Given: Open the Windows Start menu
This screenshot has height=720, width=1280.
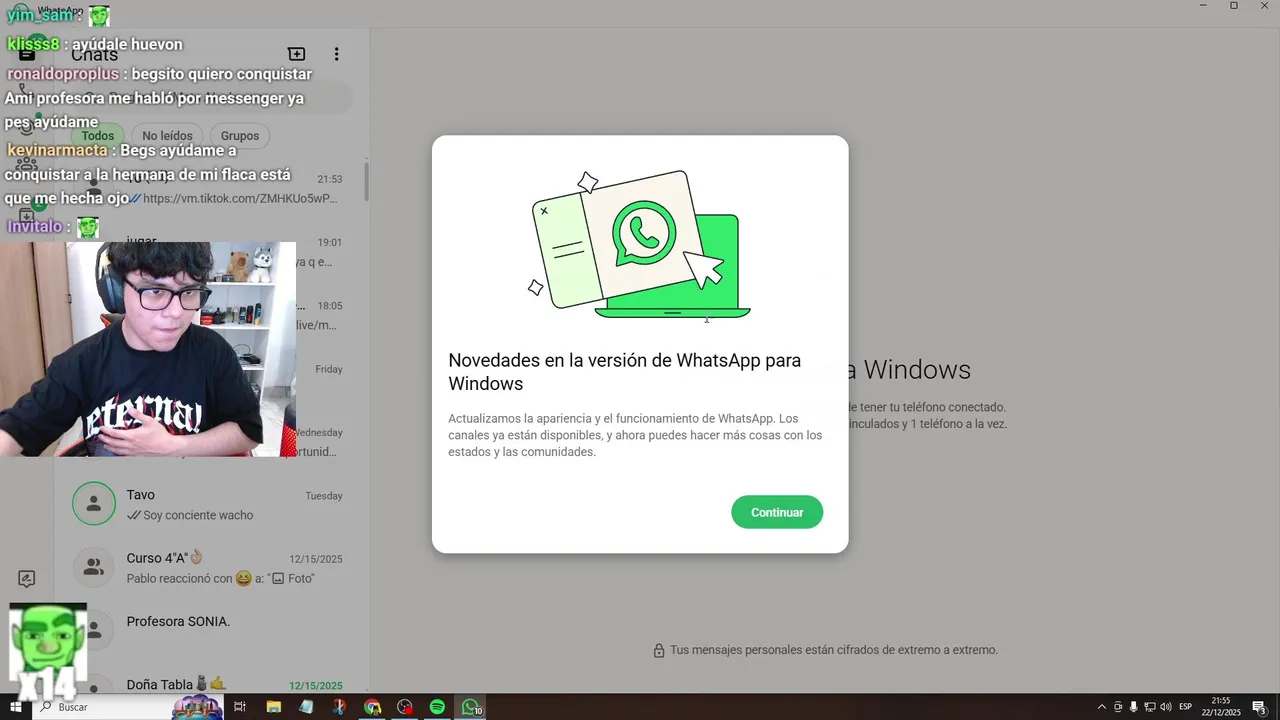Looking at the screenshot, I should coord(16,707).
